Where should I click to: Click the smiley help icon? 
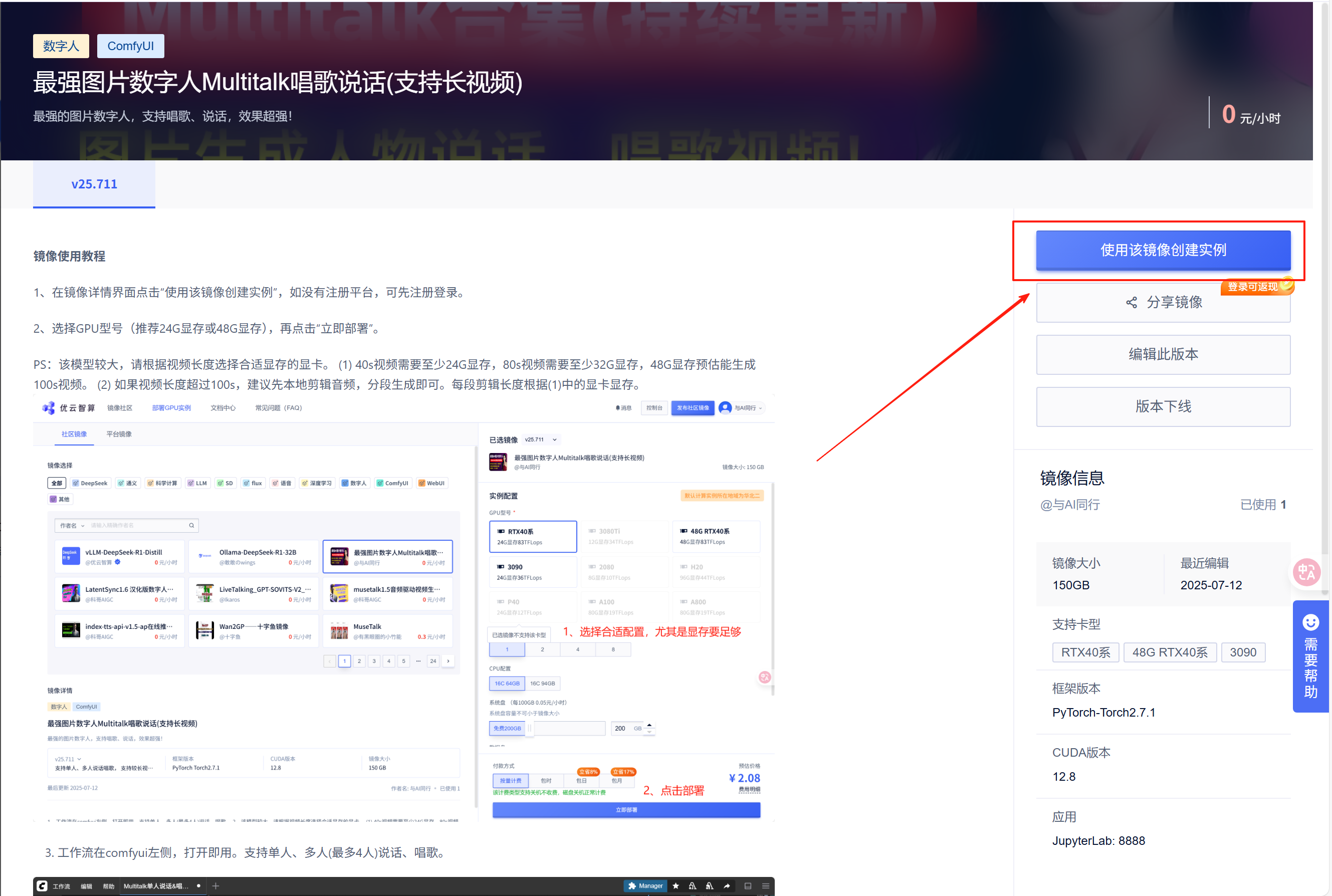[x=1310, y=622]
